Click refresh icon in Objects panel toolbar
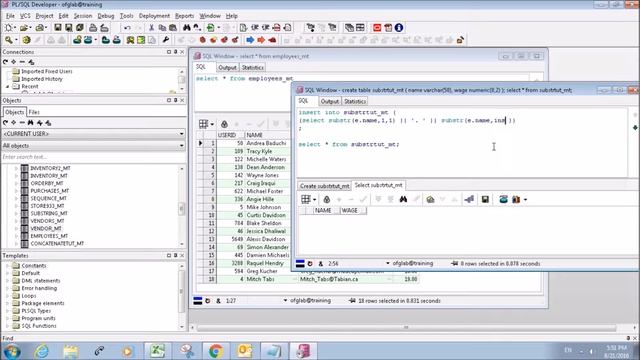This screenshot has height=360, width=640. tap(5, 123)
